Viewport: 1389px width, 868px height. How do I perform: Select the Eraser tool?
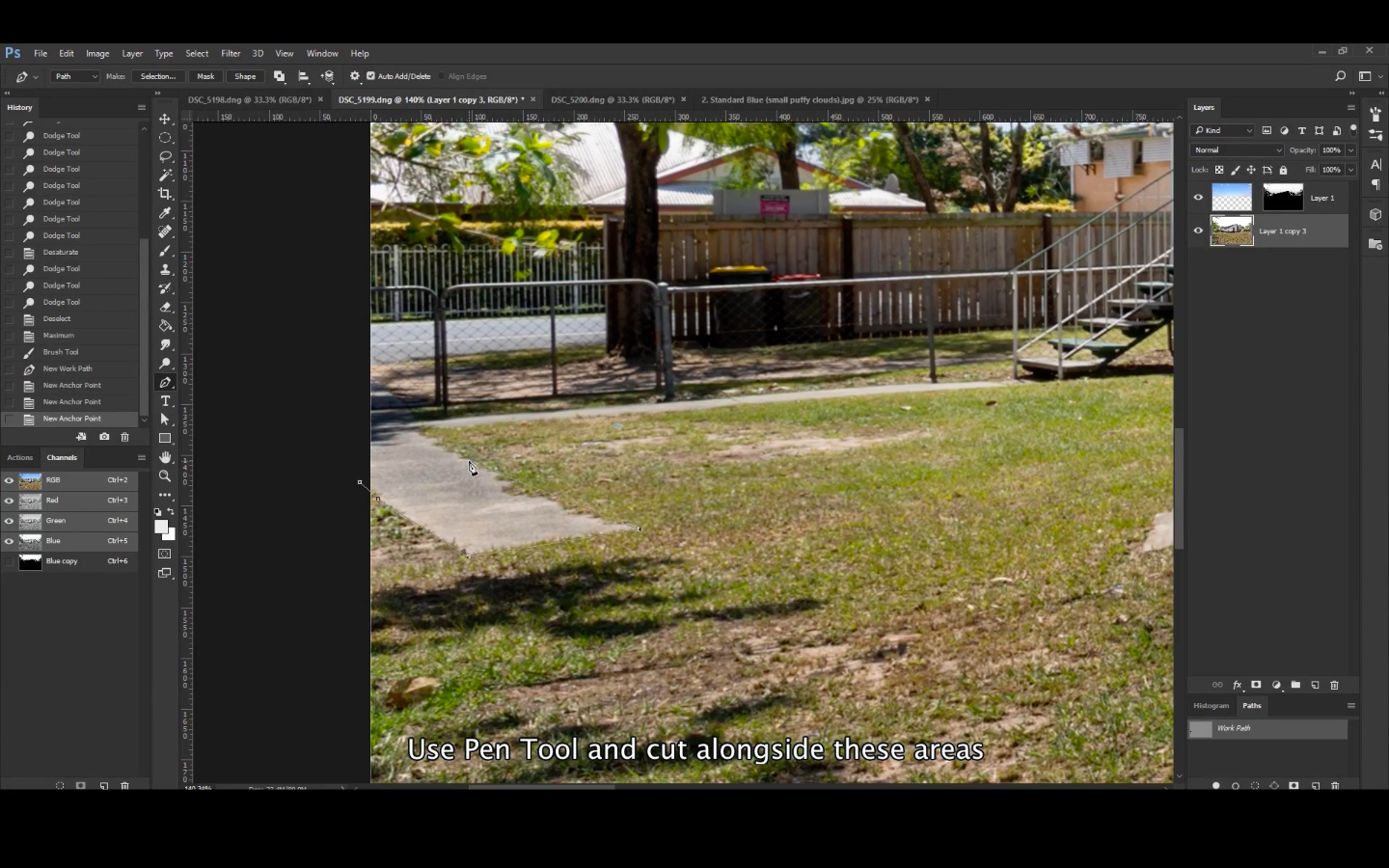(165, 307)
